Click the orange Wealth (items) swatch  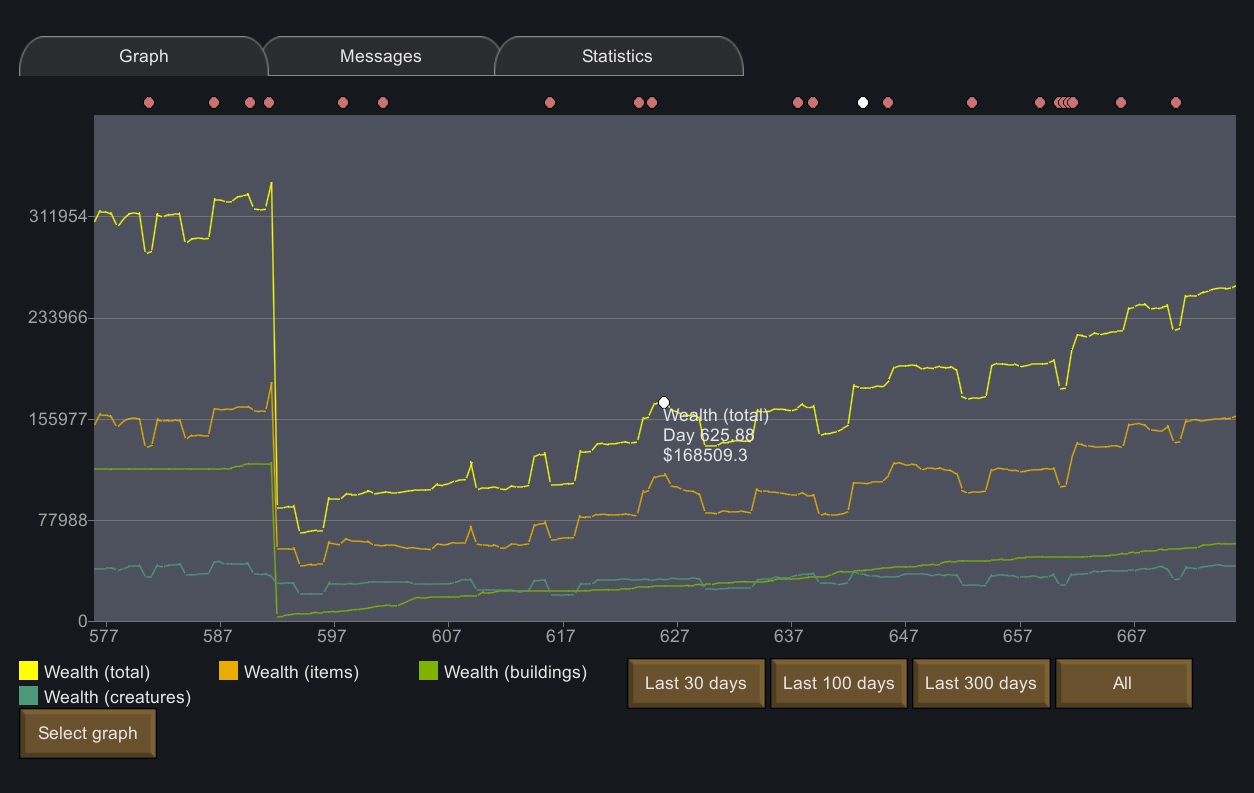[x=229, y=671]
